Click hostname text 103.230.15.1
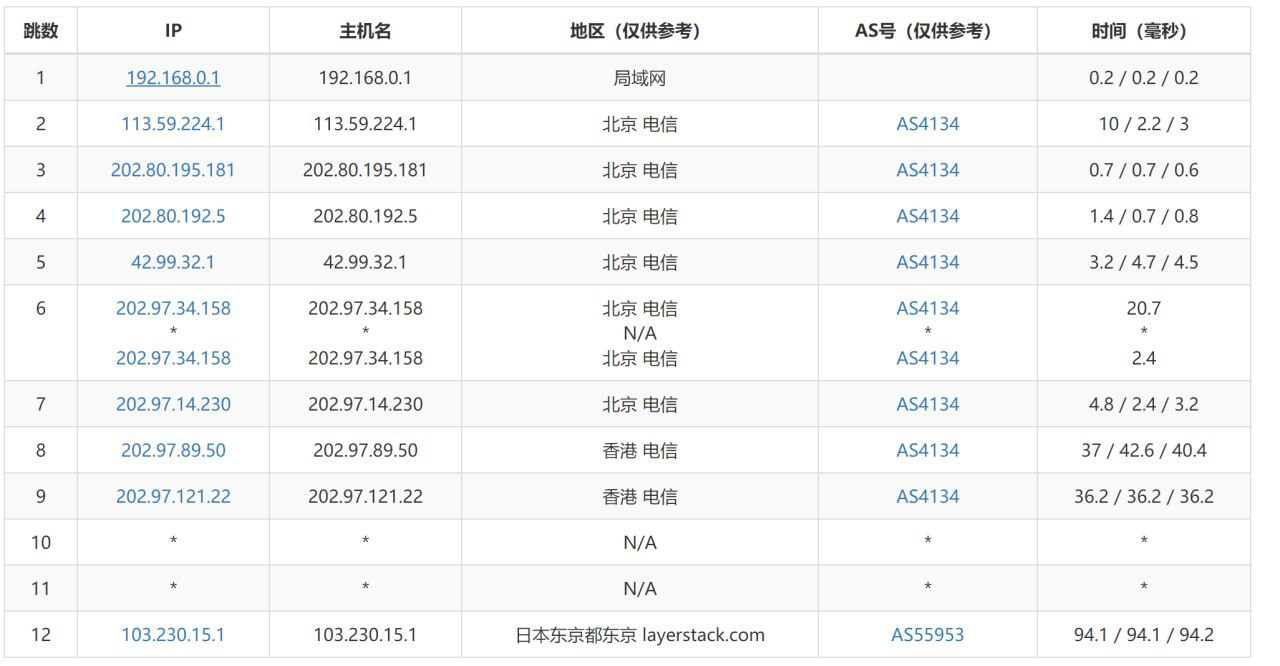 [365, 634]
